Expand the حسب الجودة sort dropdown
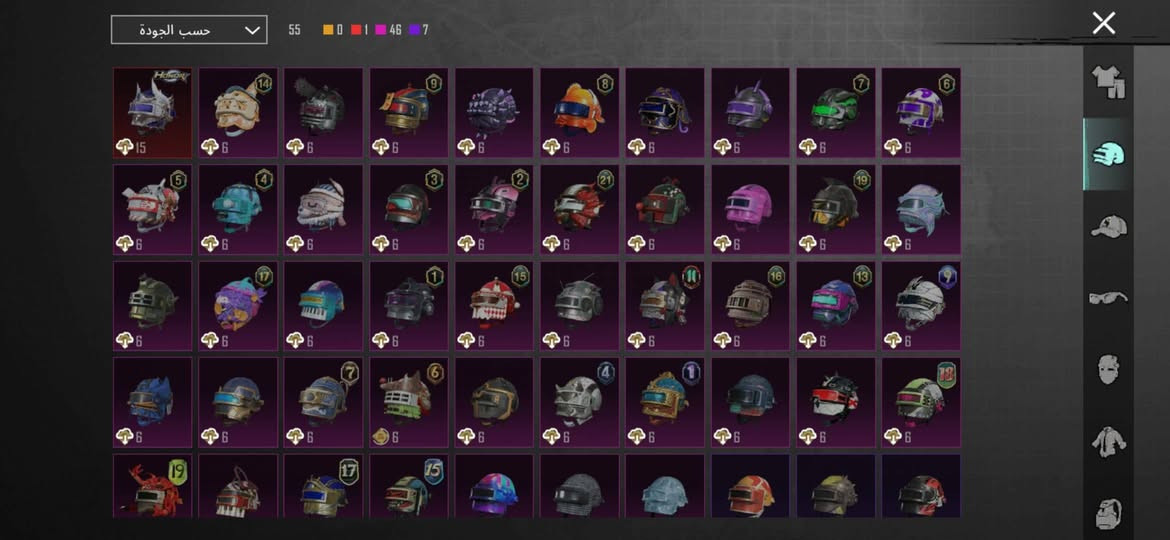 pyautogui.click(x=189, y=30)
